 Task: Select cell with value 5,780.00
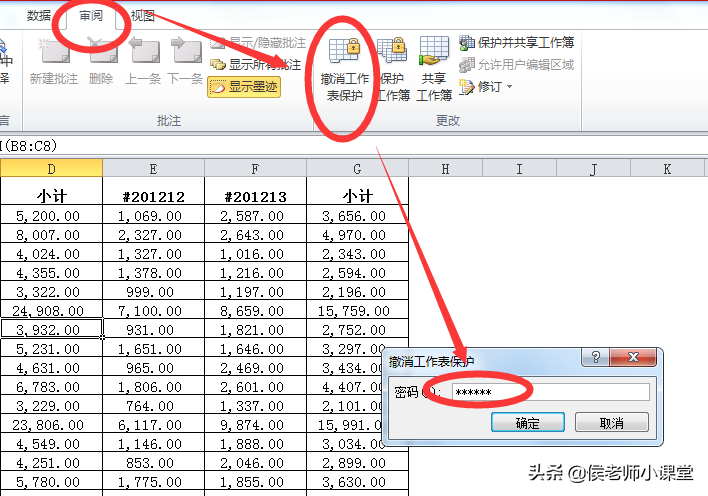coord(51,482)
